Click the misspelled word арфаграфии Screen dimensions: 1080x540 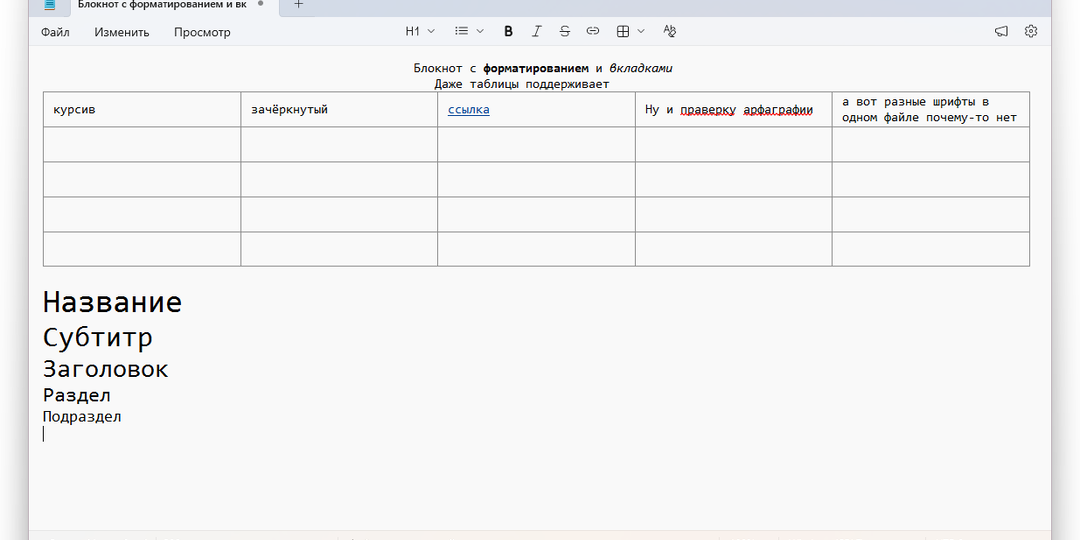click(x=778, y=110)
